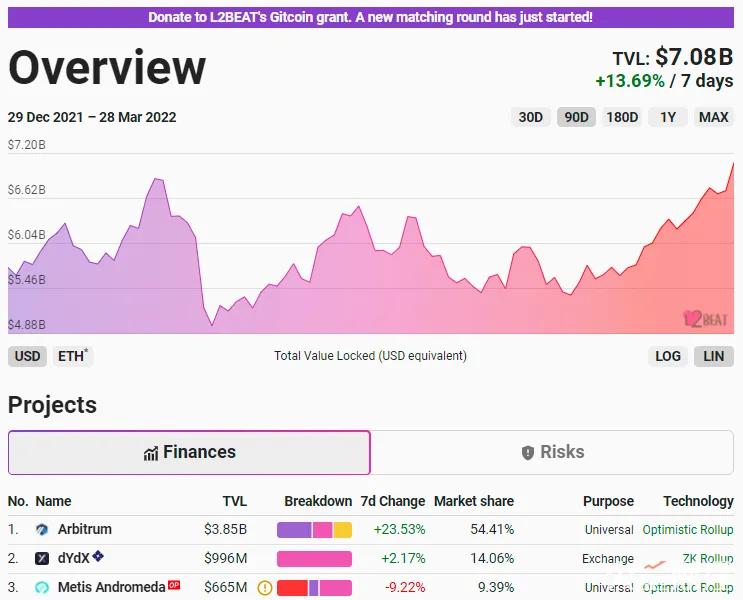The width and height of the screenshot is (743, 600).
Task: Select the 30D time range
Action: pos(530,117)
